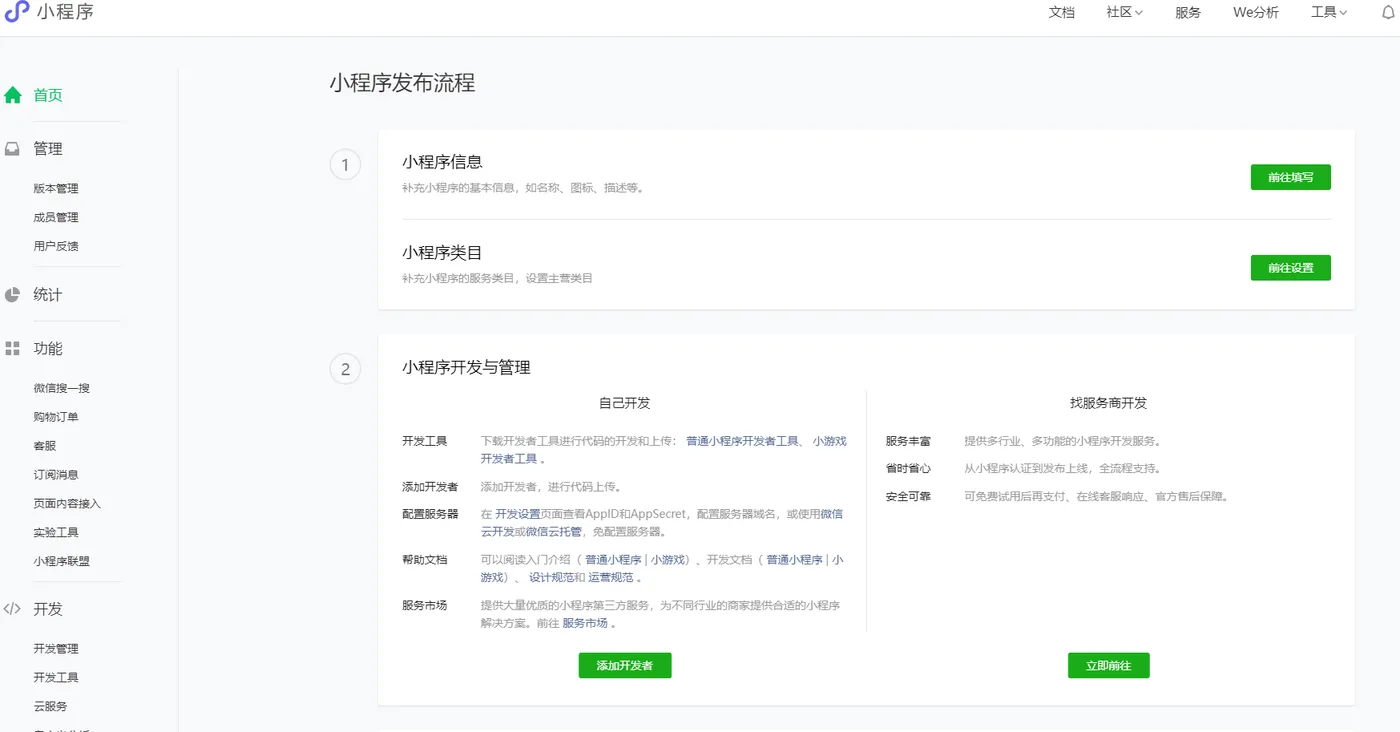The height and width of the screenshot is (732, 1400).
Task: Click the 前往设置 button
Action: (1290, 268)
